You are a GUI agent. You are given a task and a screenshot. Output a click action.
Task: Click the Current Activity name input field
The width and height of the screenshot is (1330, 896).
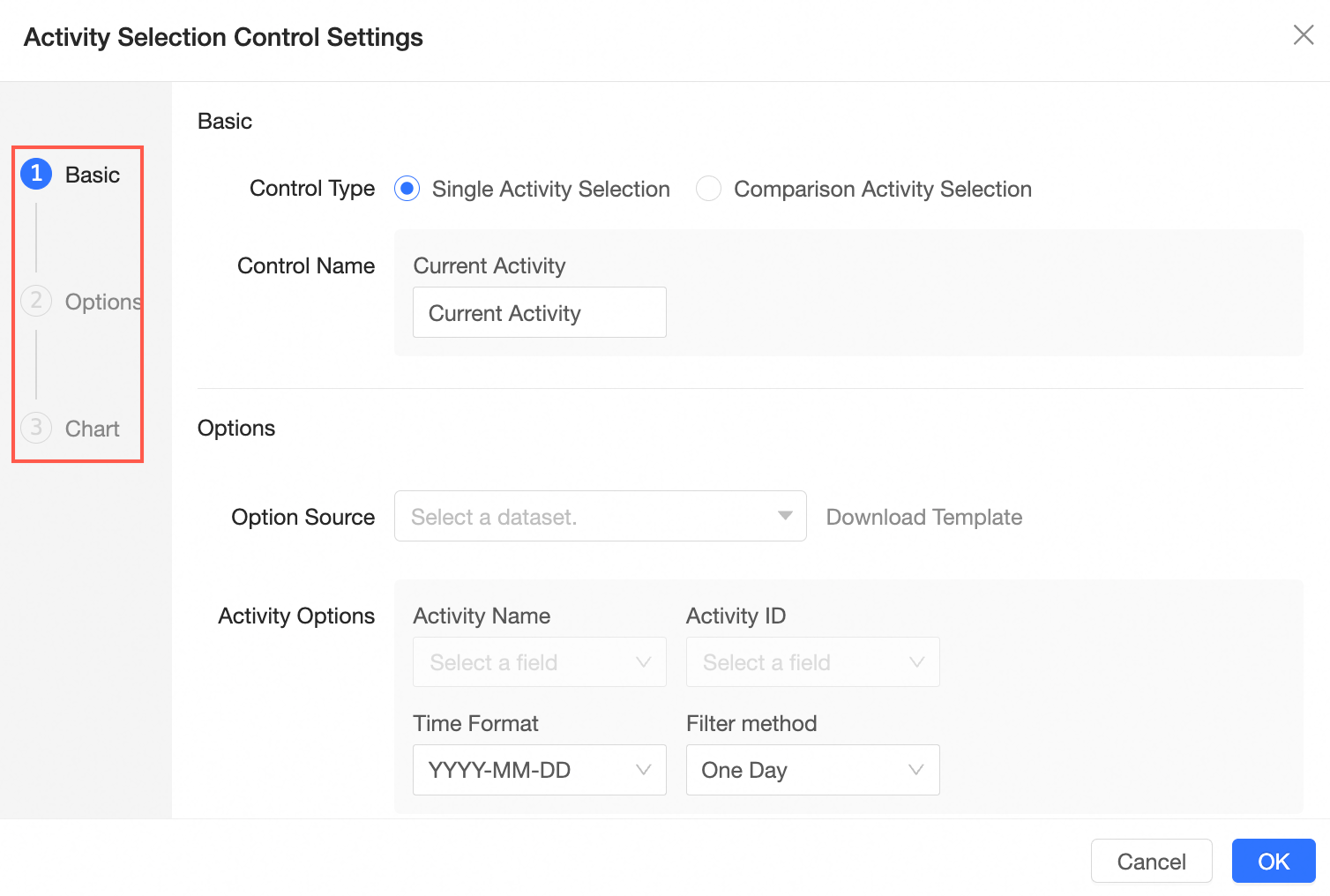539,313
